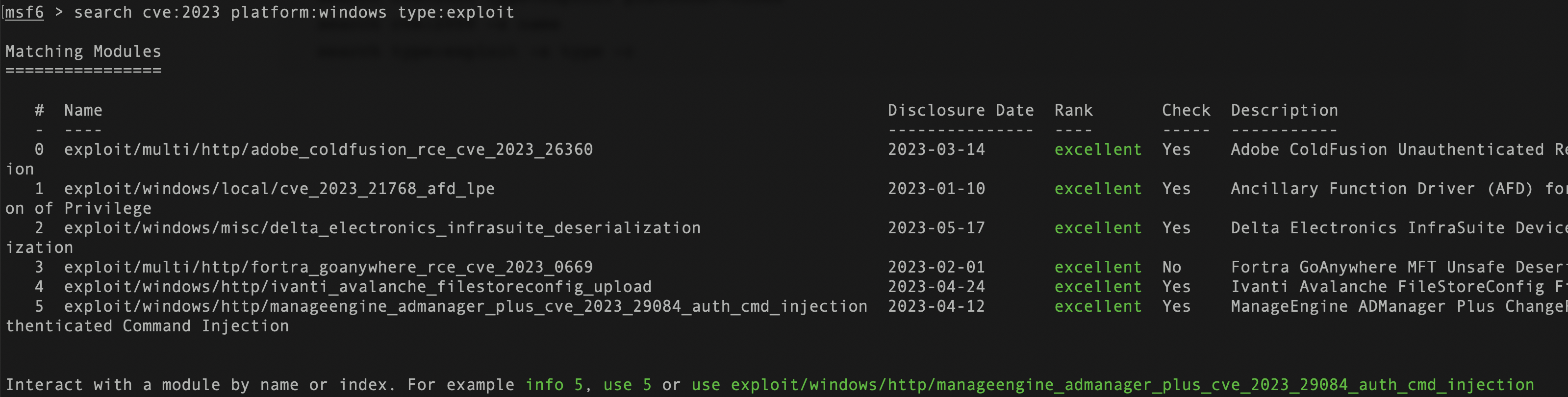Click the excellent rank for module 1
This screenshot has width=1568, height=397.
coord(1098,189)
